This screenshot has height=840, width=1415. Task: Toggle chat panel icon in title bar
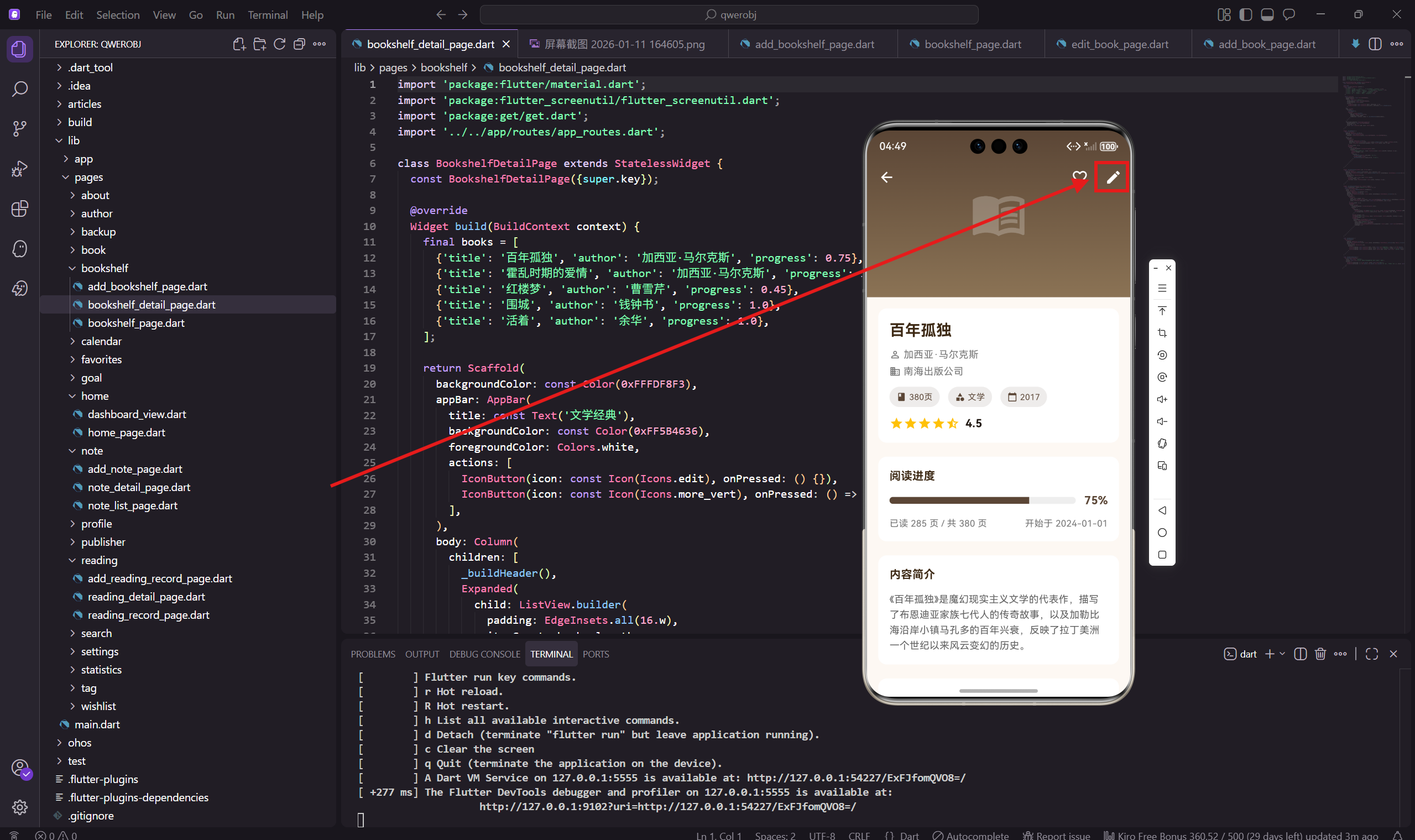pos(1289,15)
